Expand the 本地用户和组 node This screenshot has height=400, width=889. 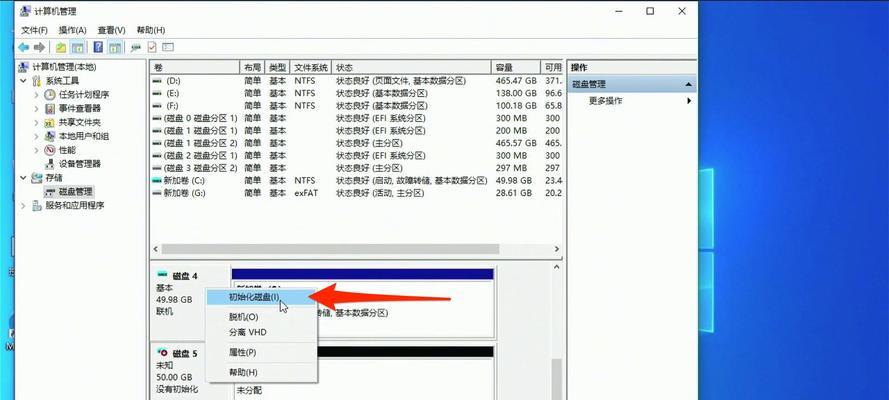pyautogui.click(x=37, y=136)
